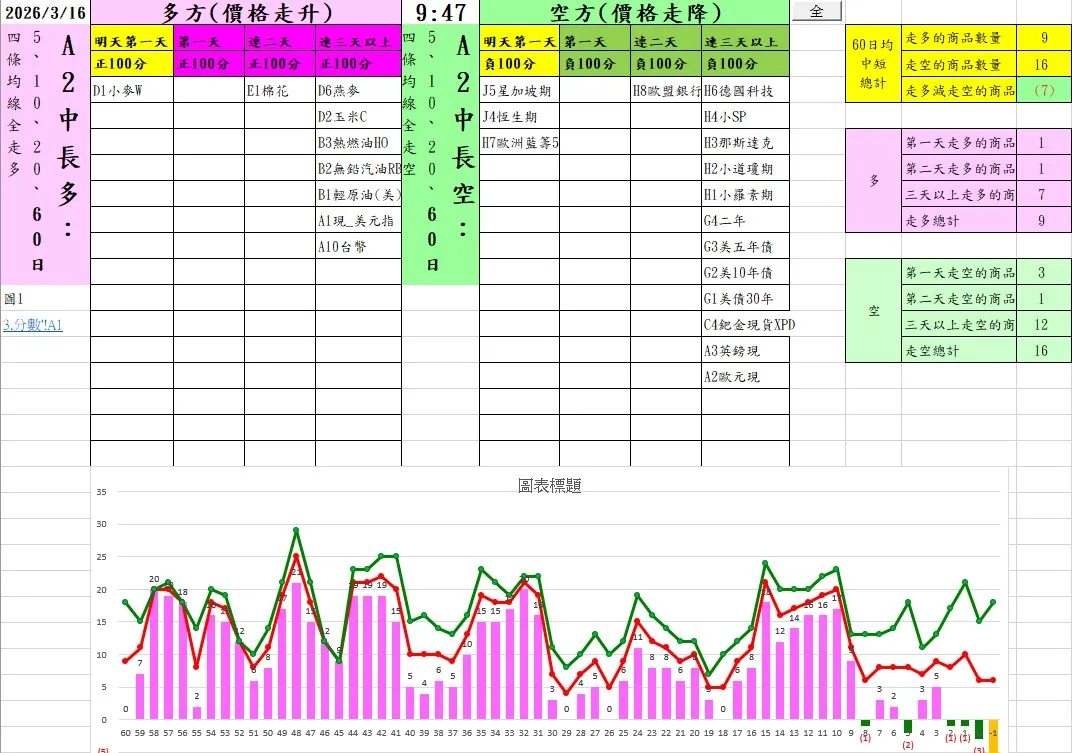This screenshot has width=1072, height=753.
Task: Select the 60日均中短總計 yellow cell
Action: [x=873, y=64]
